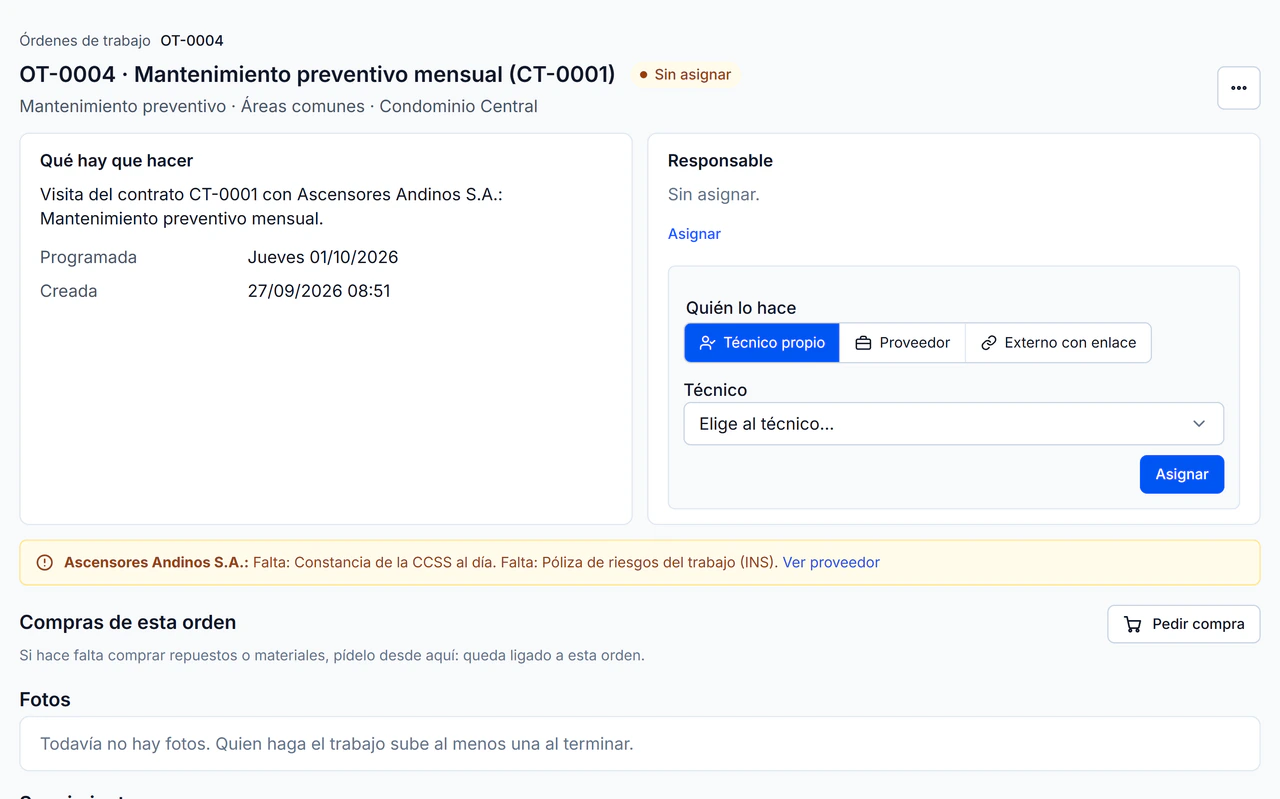Click the shopping cart icon in Pedir compra

pyautogui.click(x=1132, y=624)
